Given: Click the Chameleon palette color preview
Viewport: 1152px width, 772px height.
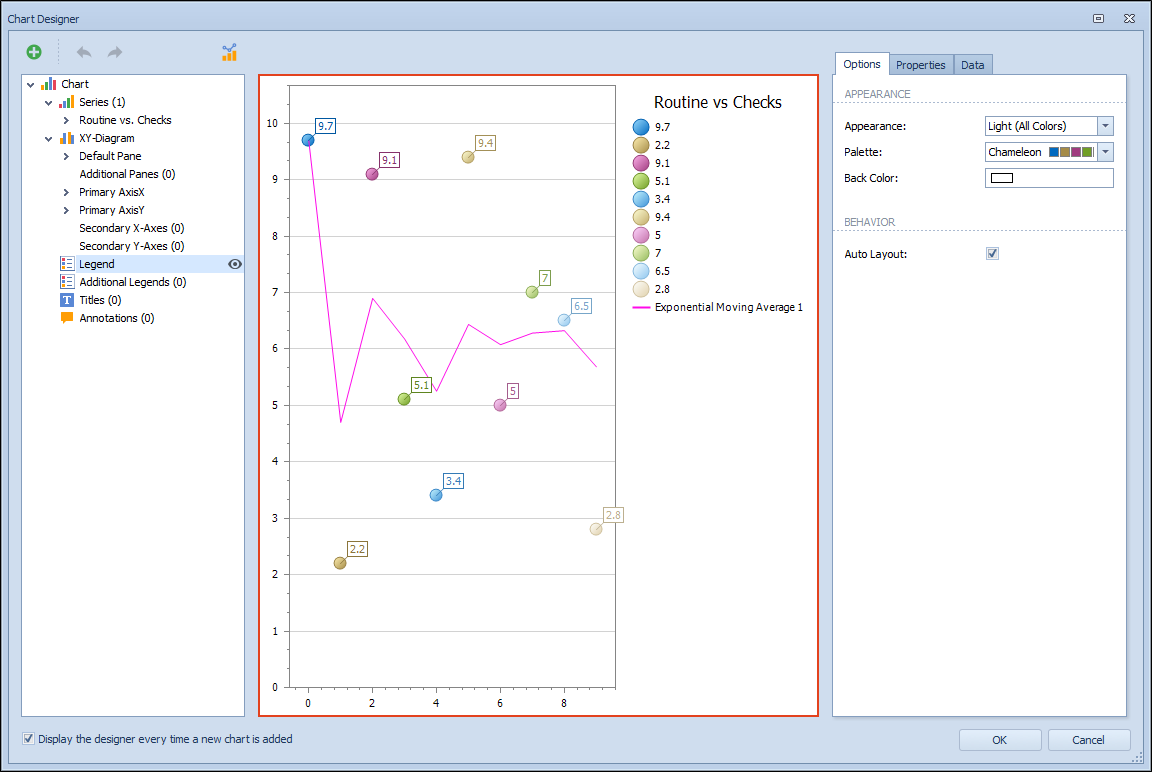Looking at the screenshot, I should pyautogui.click(x=1071, y=152).
